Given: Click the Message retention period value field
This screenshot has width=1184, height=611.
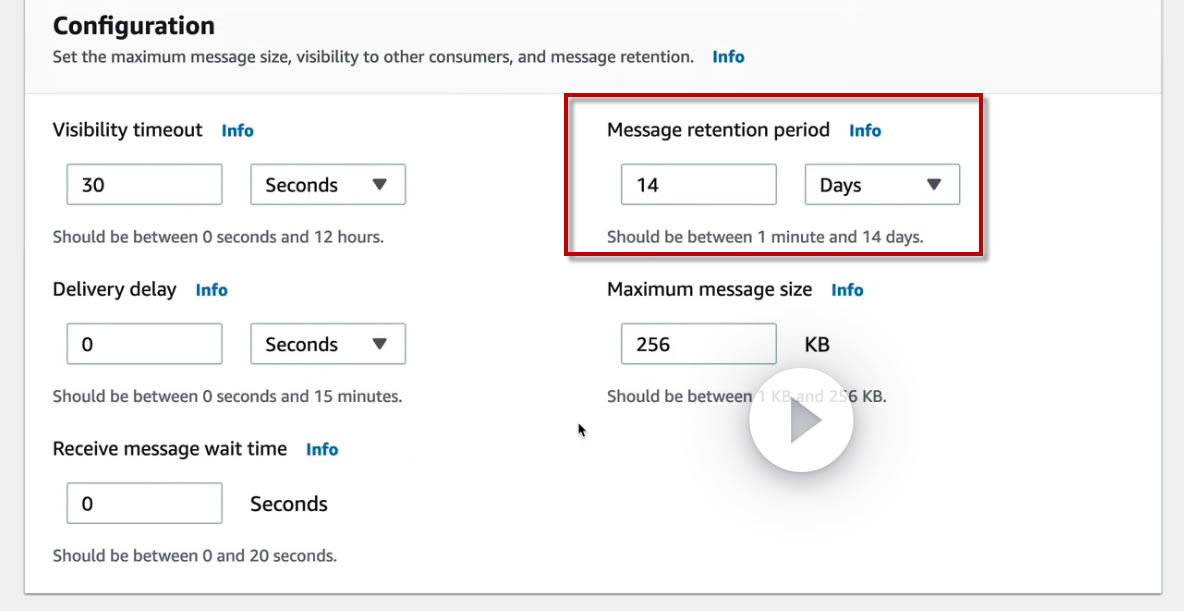Looking at the screenshot, I should pos(698,185).
